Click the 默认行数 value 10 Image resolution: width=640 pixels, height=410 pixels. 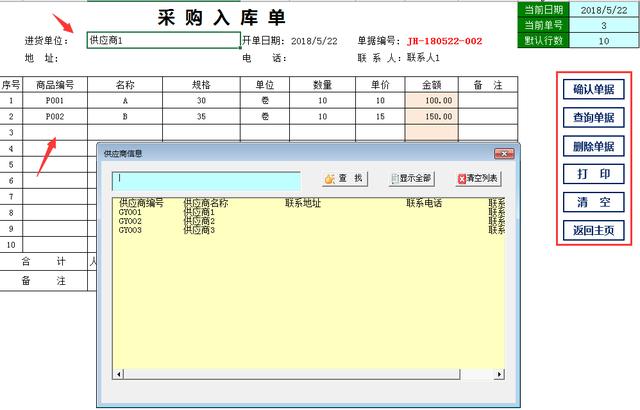click(604, 41)
